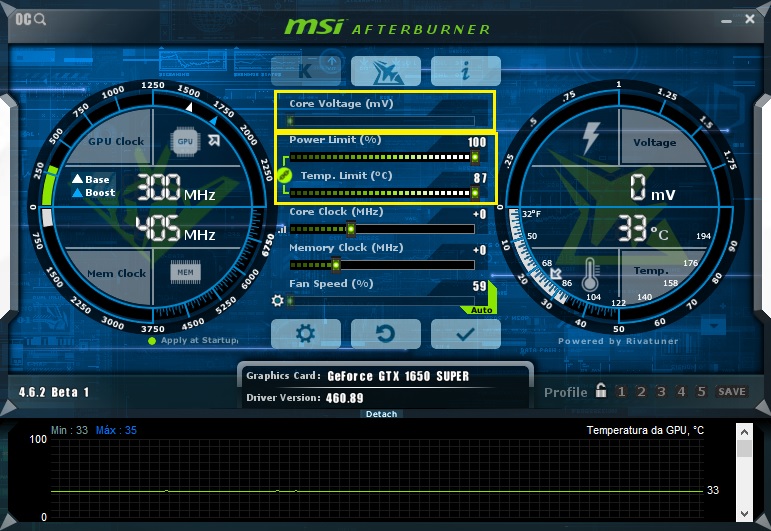Click the monitor scrollbar down arrow
This screenshot has width=771, height=531.
point(744,514)
